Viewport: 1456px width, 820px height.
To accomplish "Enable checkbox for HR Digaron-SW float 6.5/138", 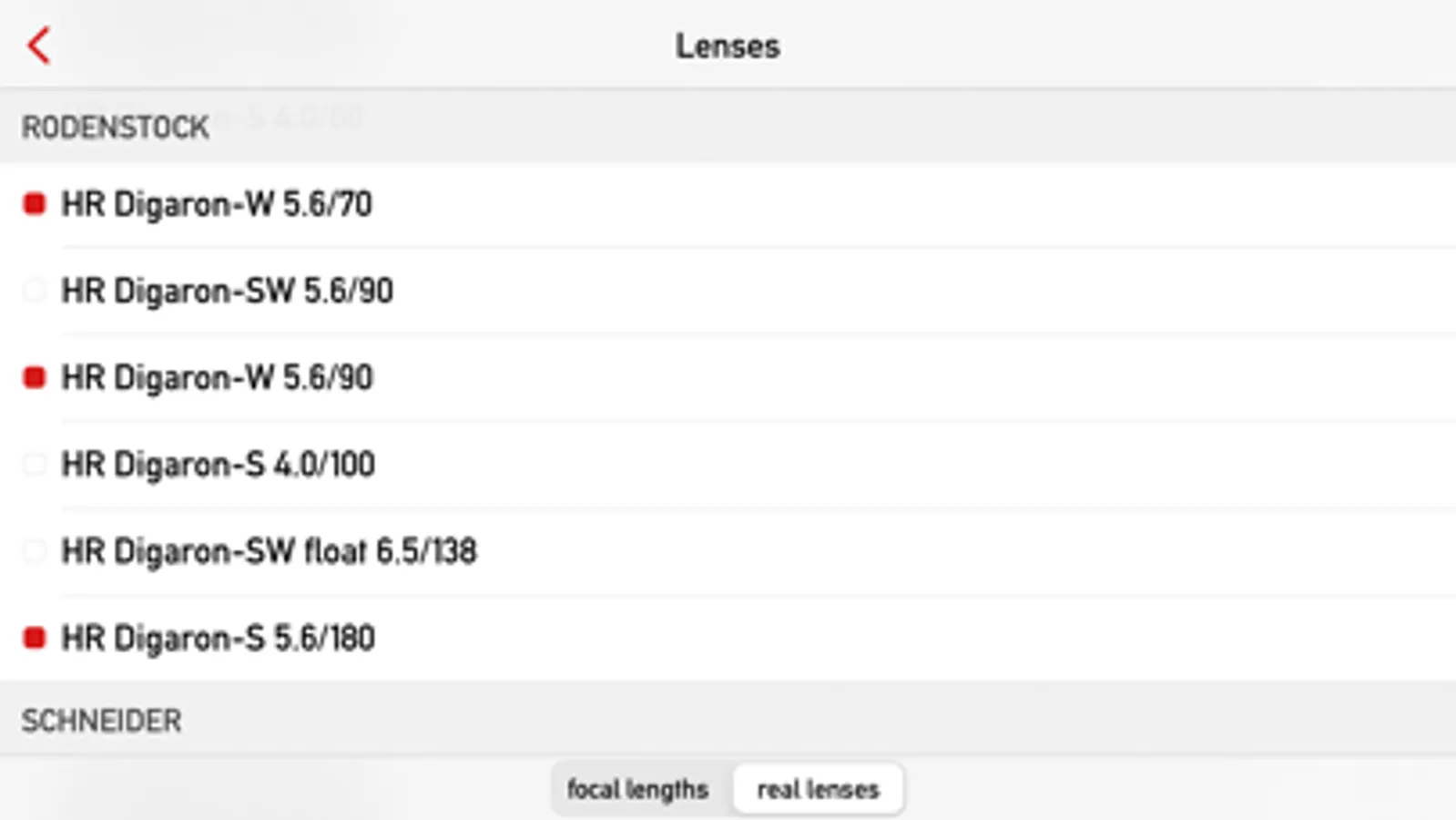I will (35, 551).
